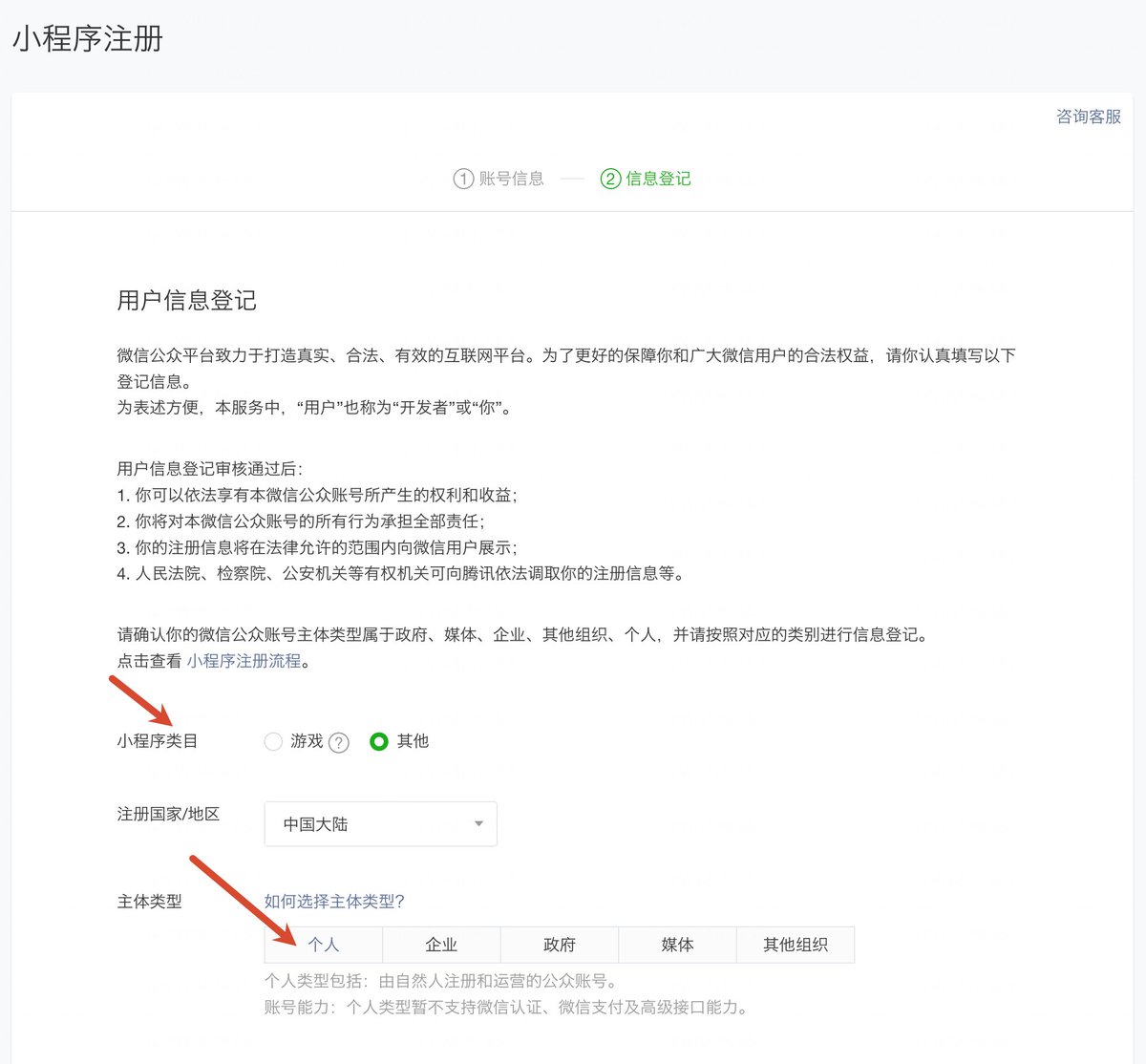Click step 1 账号信息 in the progress bar
The image size is (1146, 1064).
[x=499, y=179]
